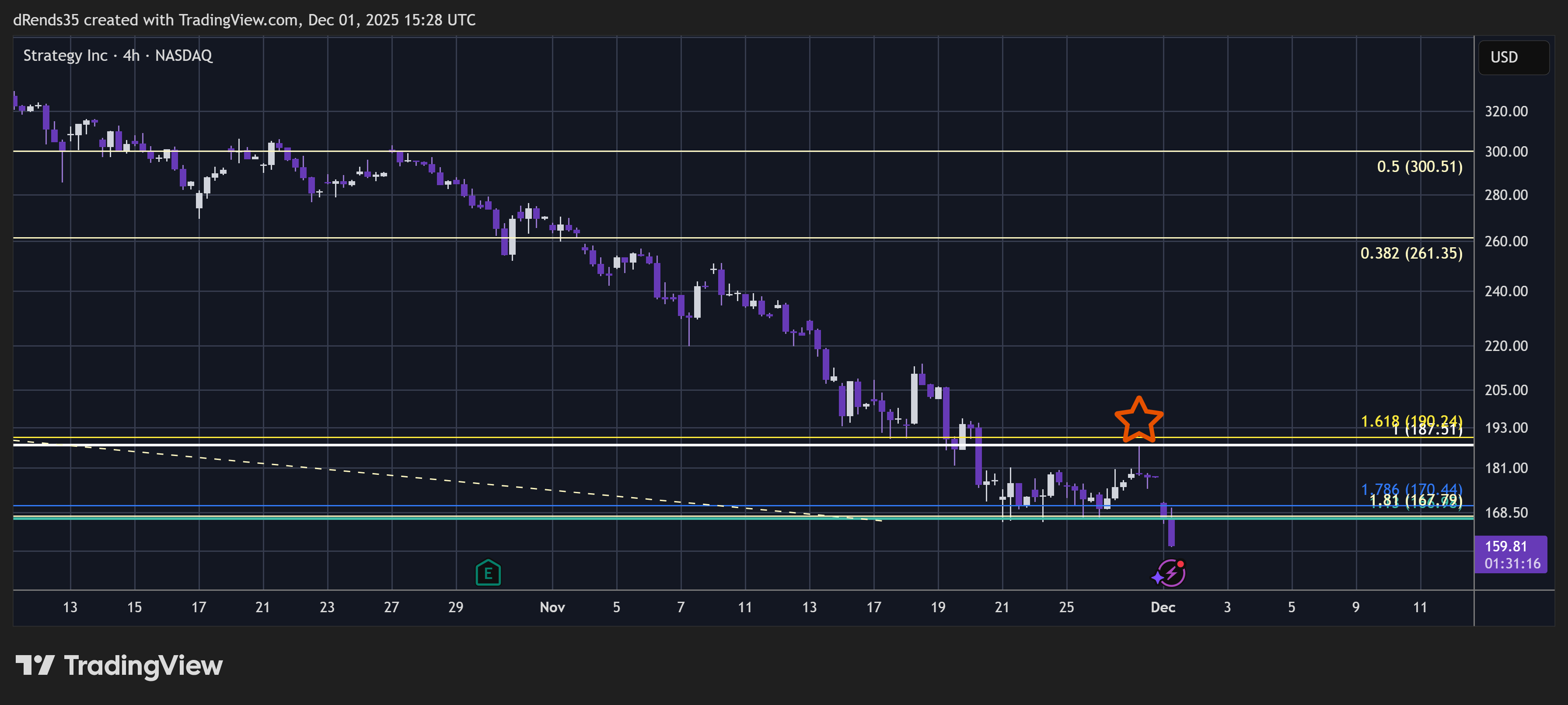Click the Nov label on time axis
The height and width of the screenshot is (705, 1568).
[552, 607]
